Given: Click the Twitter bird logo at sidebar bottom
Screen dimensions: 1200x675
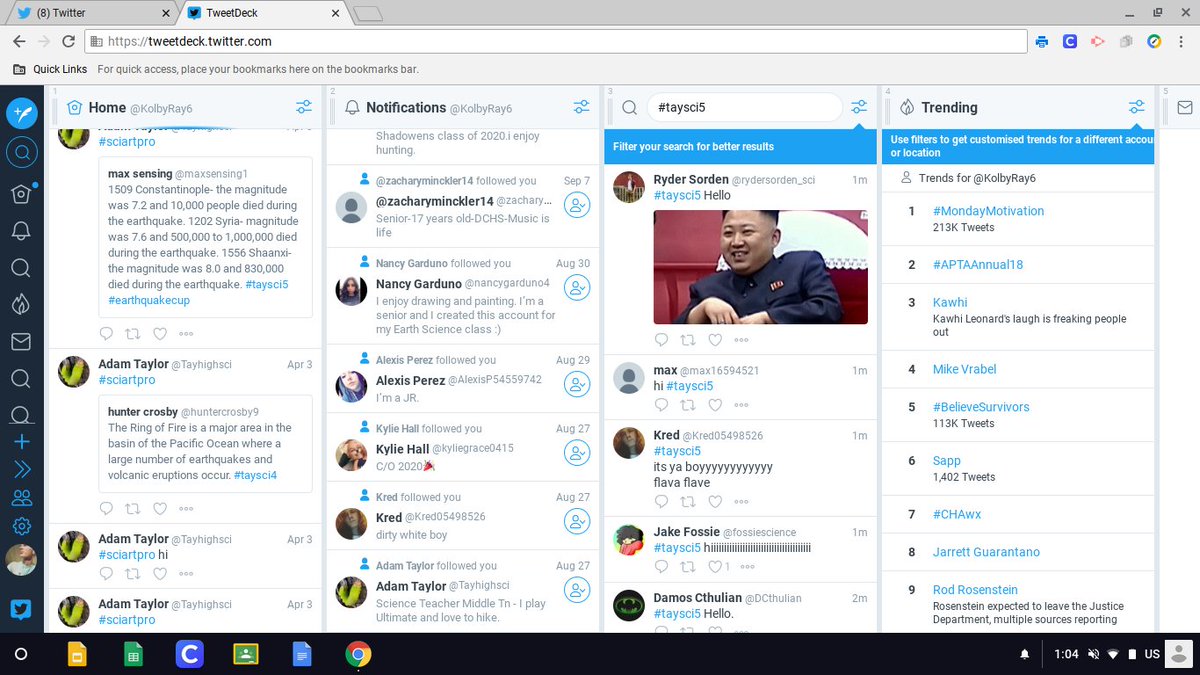Looking at the screenshot, I should [21, 609].
